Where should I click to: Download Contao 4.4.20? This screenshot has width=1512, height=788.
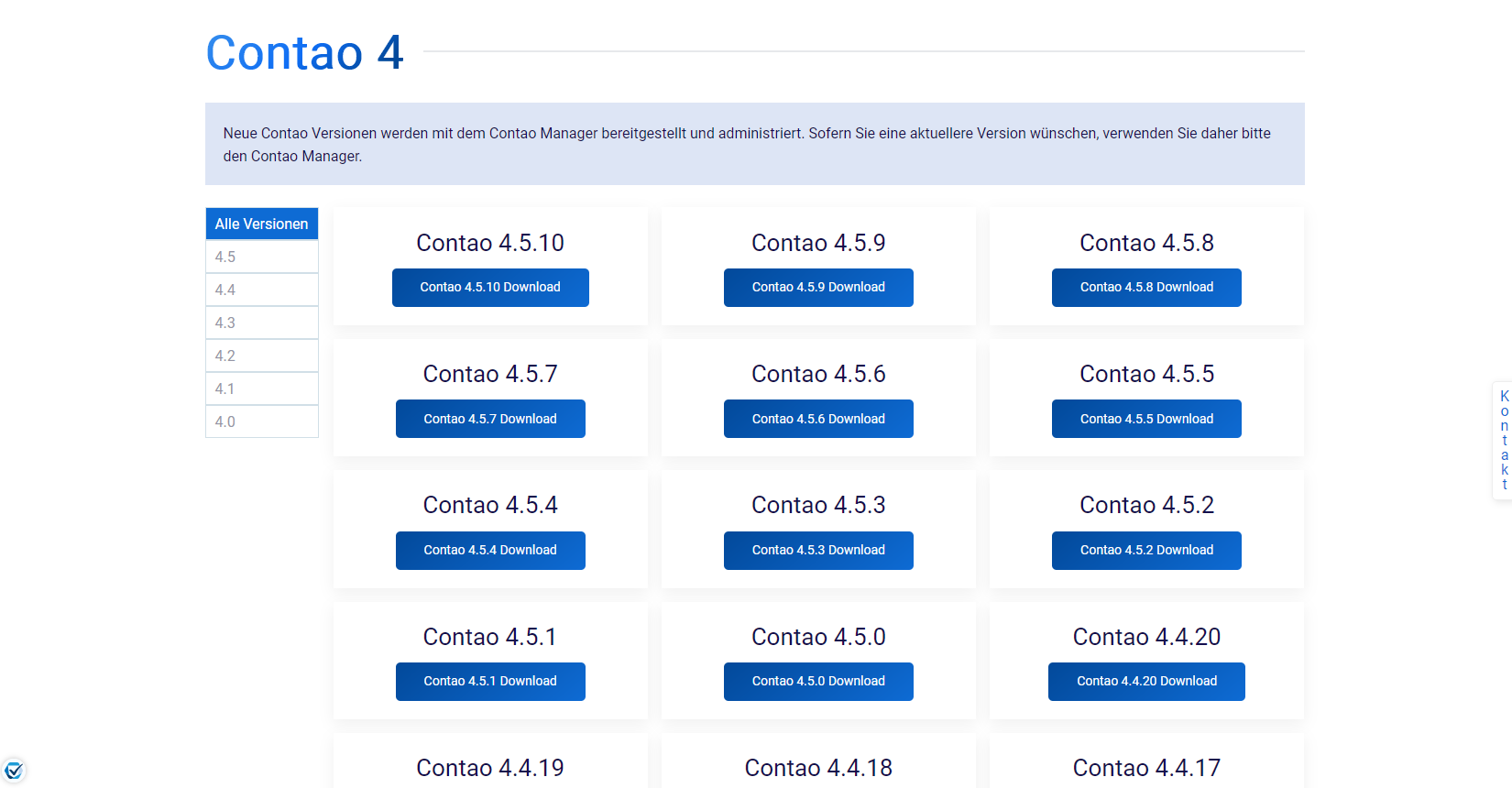(x=1146, y=682)
